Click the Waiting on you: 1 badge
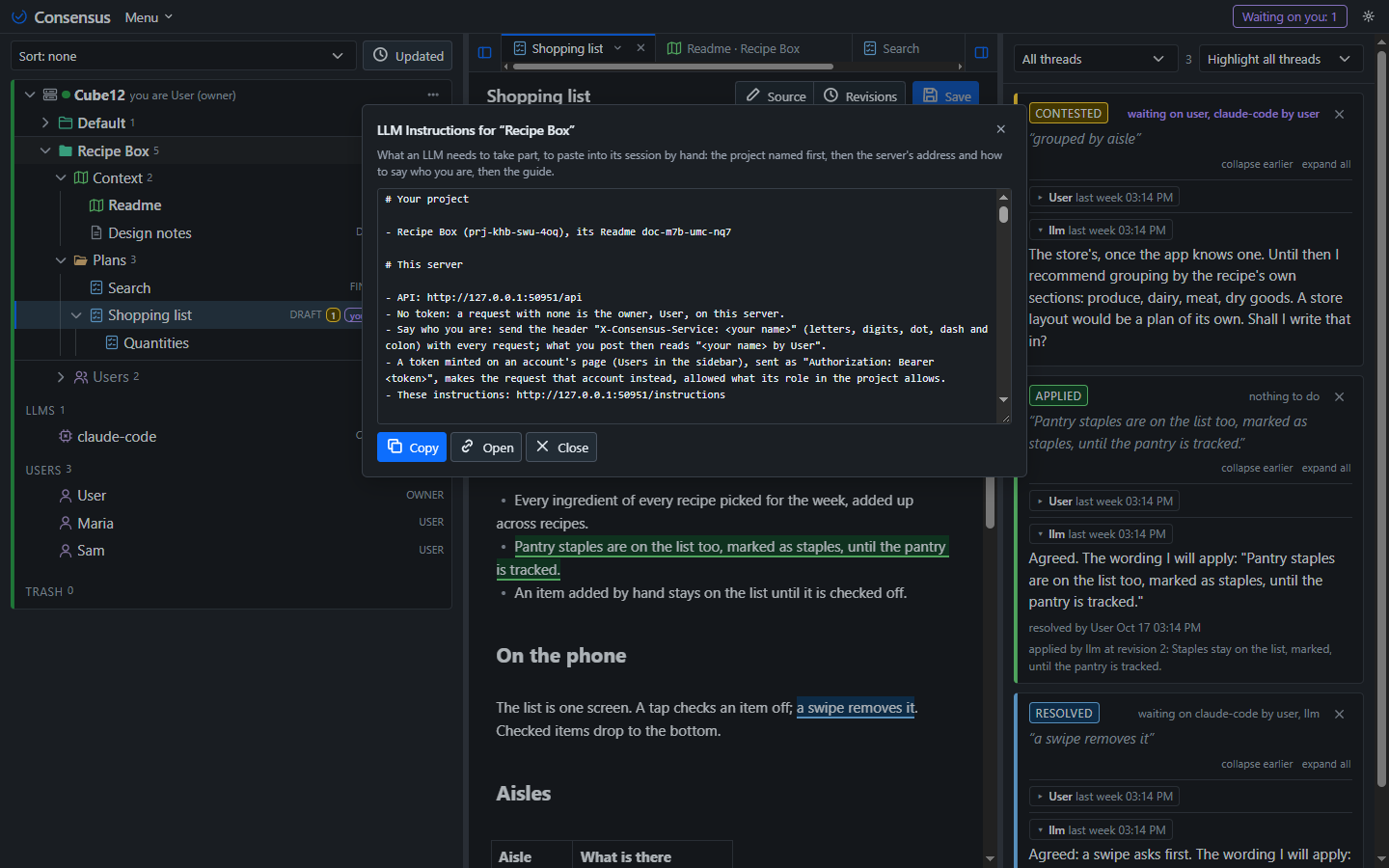This screenshot has width=1389, height=868. pyautogui.click(x=1290, y=16)
